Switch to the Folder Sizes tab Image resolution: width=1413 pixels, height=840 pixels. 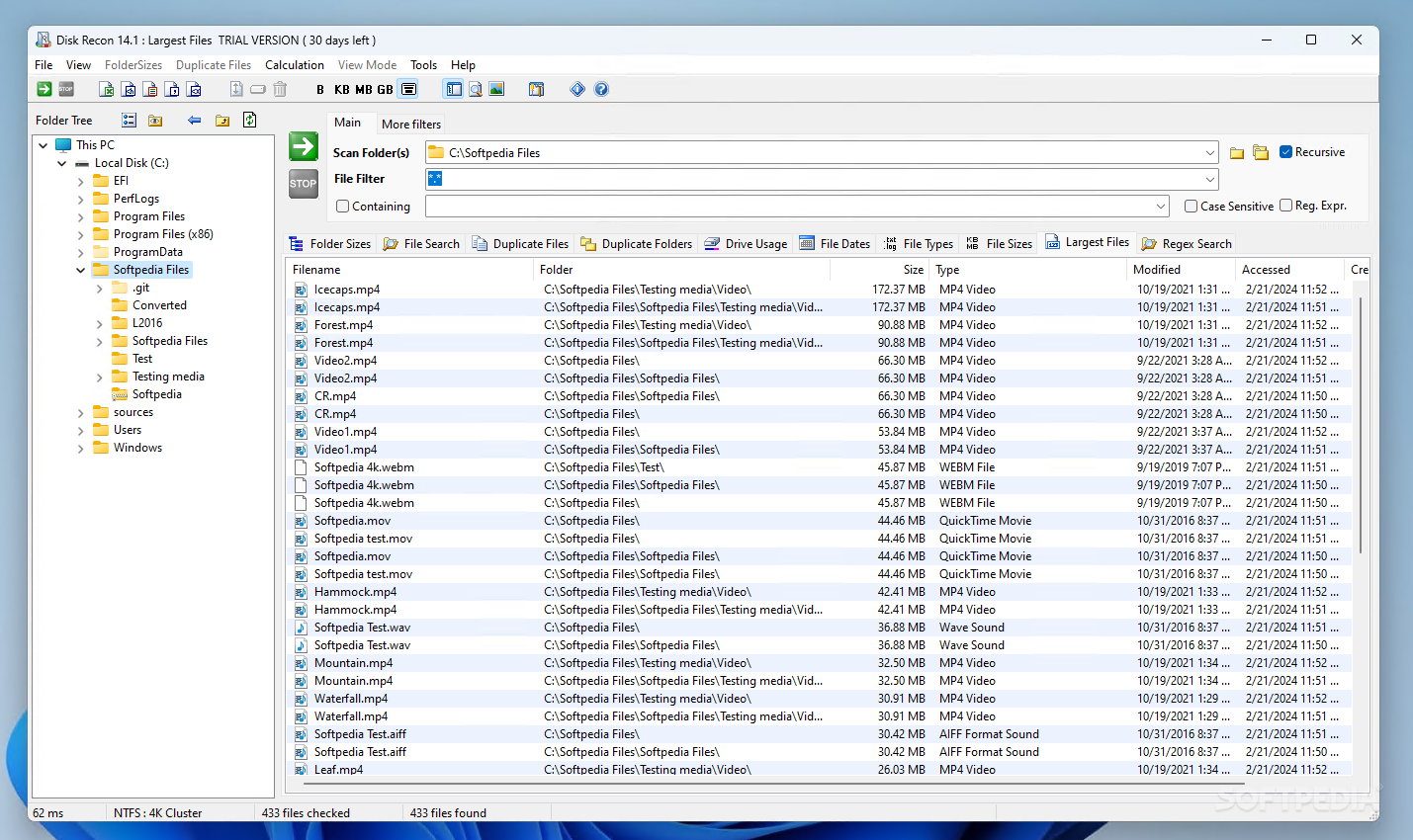pyautogui.click(x=329, y=244)
